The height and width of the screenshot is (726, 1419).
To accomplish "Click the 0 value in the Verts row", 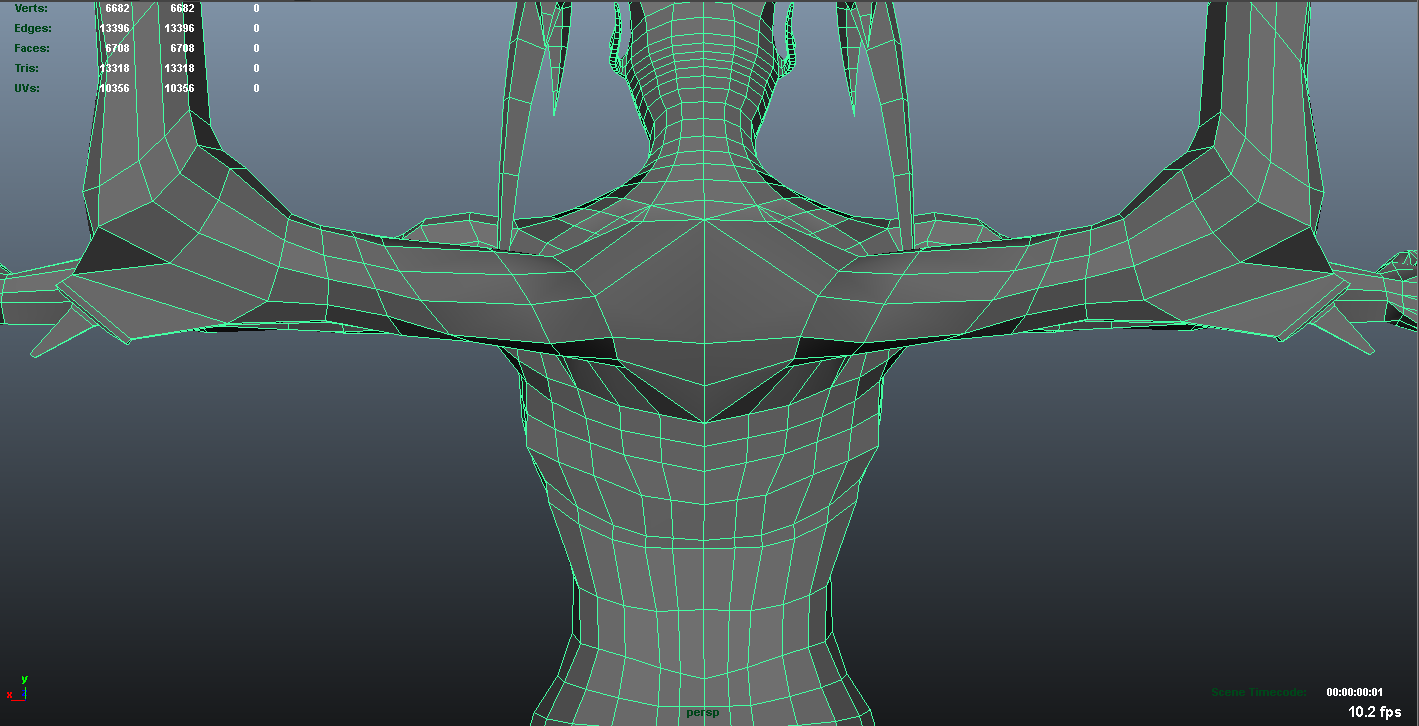I will tap(256, 8).
